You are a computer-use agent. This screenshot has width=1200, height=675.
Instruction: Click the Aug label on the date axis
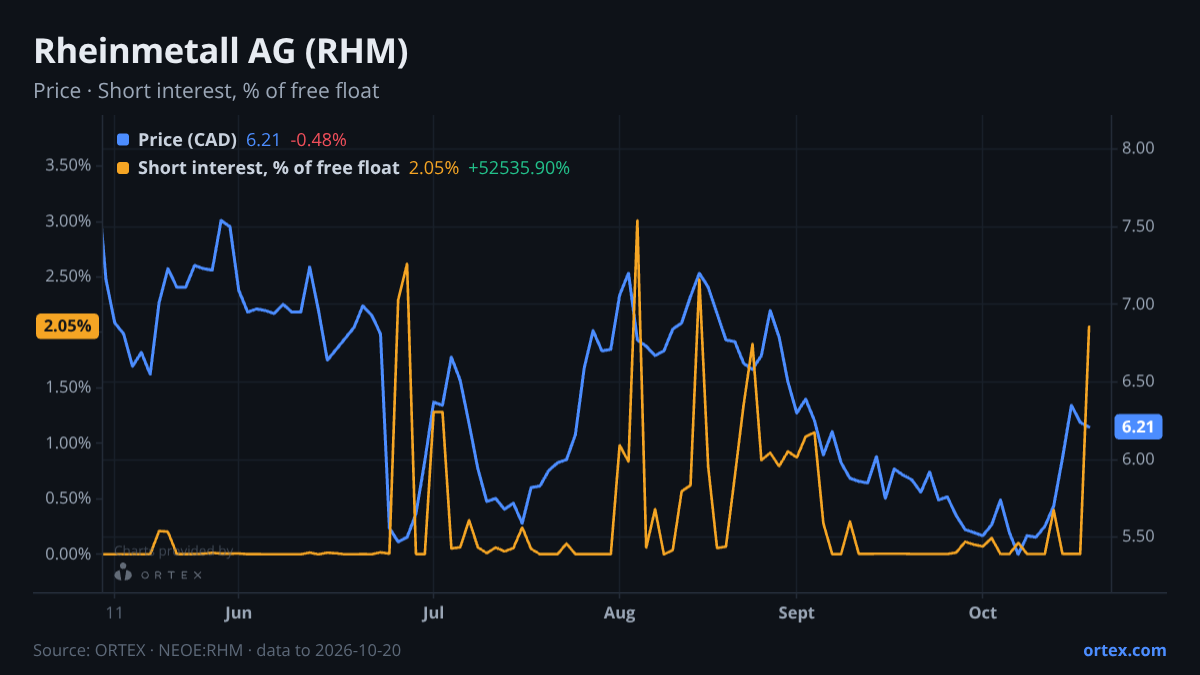620,613
